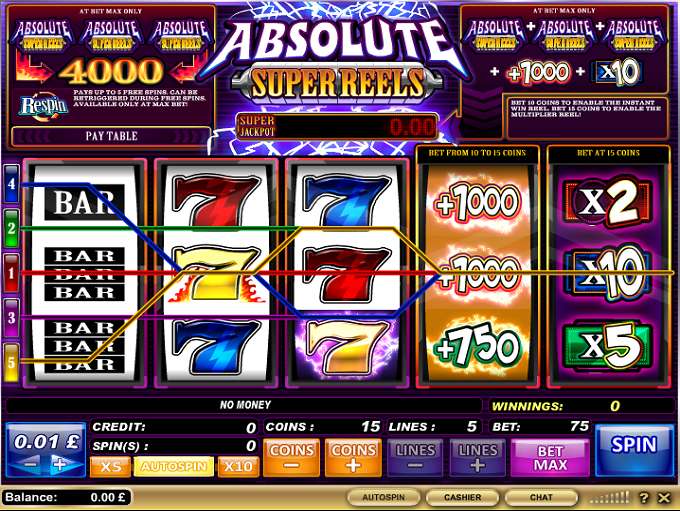The height and width of the screenshot is (511, 680).
Task: Select the X5 autospin option
Action: (x=110, y=466)
